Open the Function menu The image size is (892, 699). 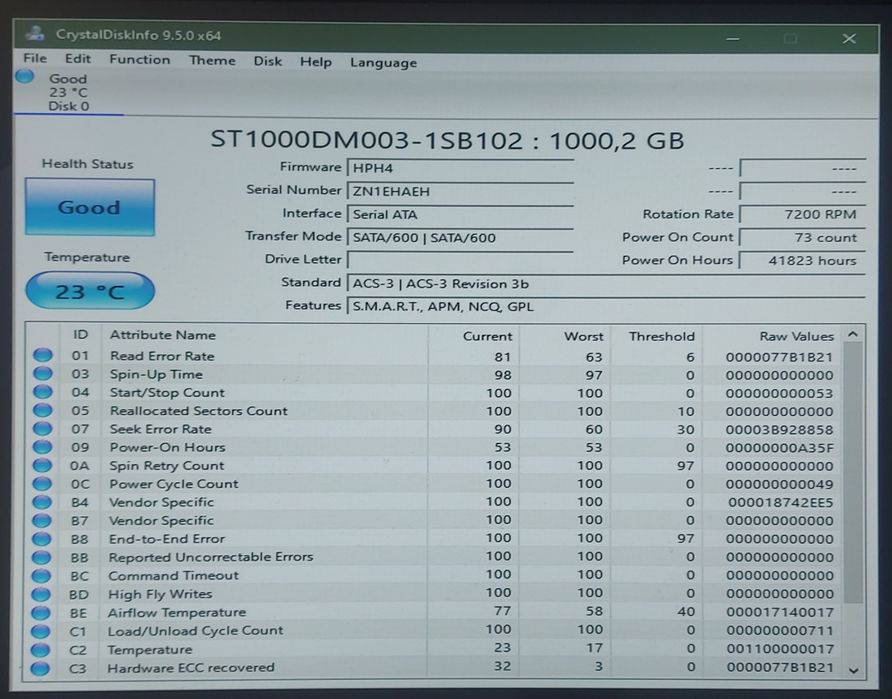point(139,60)
